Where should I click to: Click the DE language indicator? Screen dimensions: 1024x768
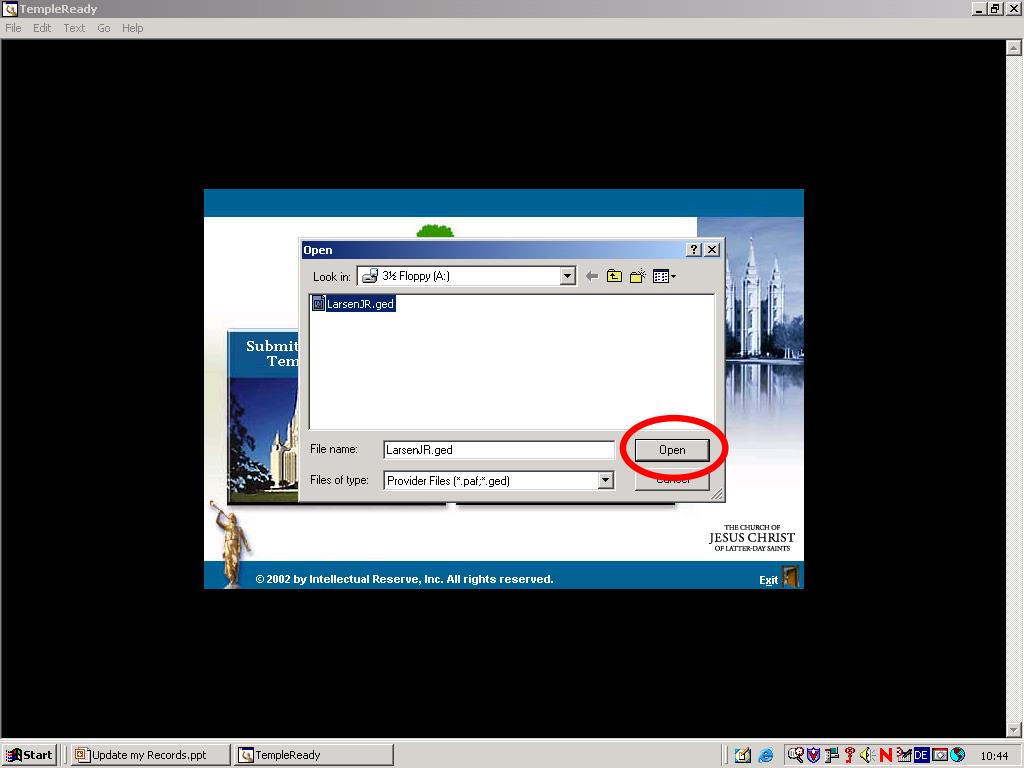point(921,756)
